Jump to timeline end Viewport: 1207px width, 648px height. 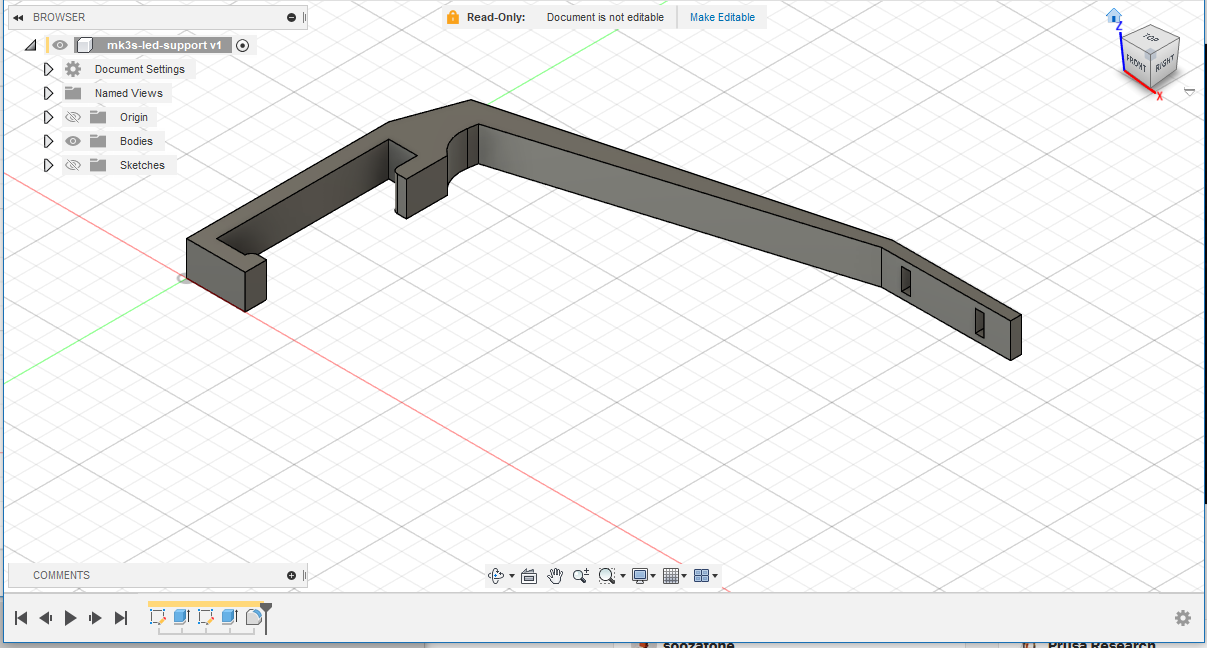121,618
